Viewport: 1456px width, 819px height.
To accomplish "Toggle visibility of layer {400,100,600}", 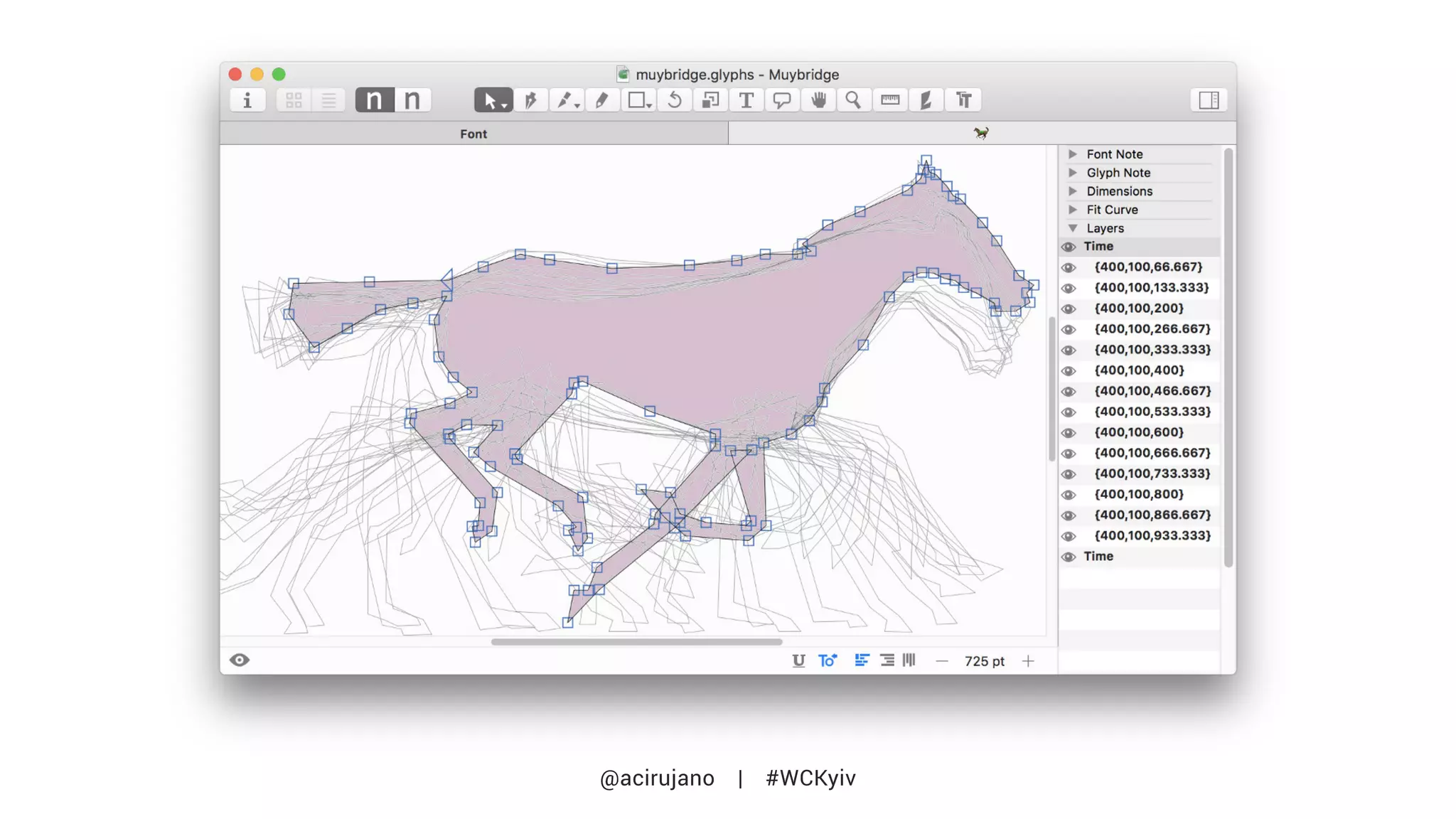I will [x=1068, y=433].
